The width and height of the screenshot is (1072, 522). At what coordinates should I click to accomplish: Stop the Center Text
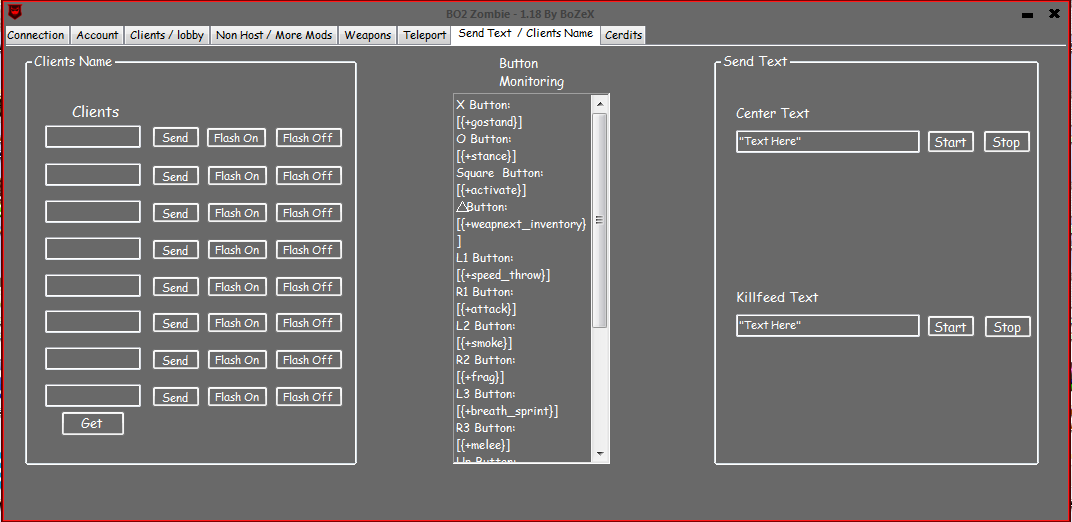[x=1006, y=142]
